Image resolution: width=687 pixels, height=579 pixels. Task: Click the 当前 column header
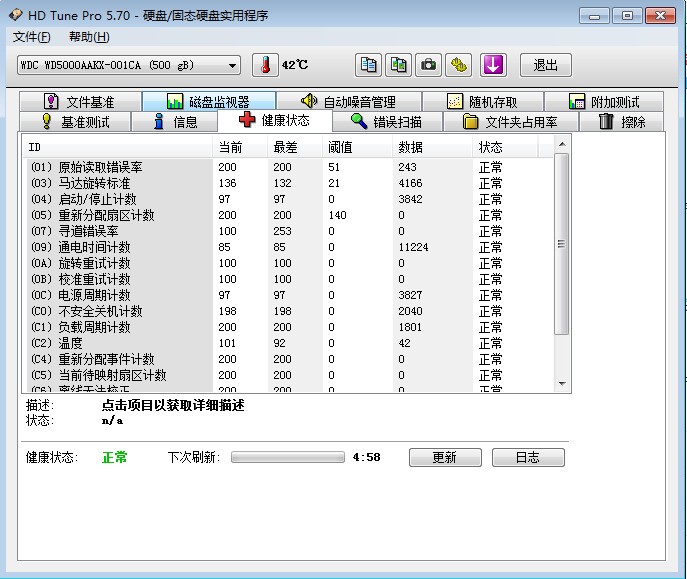tap(240, 147)
